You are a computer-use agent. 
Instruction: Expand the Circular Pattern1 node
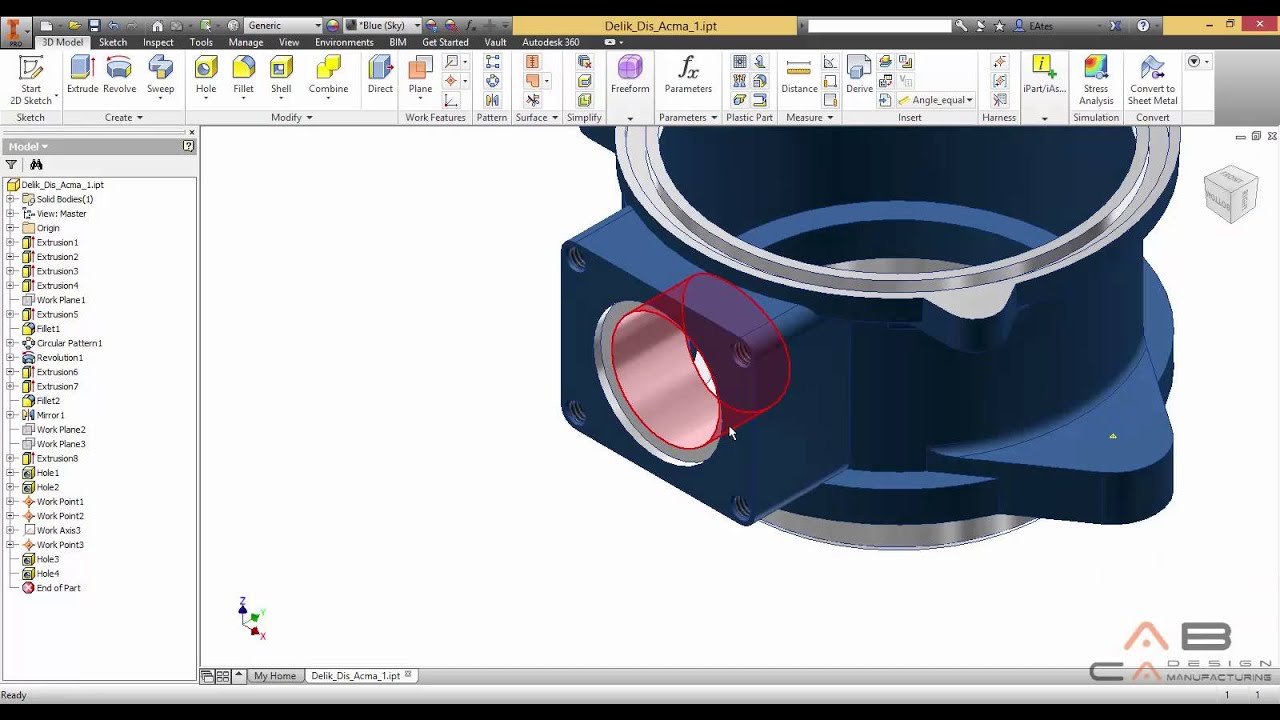pyautogui.click(x=11, y=343)
